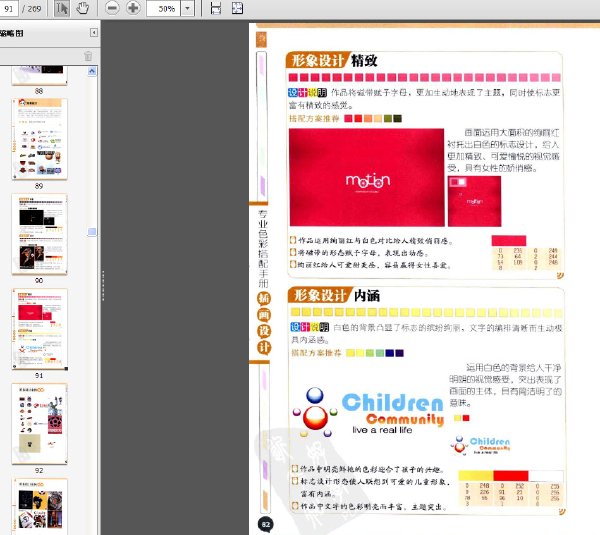600x535 pixels.
Task: Open the page 88 thumbnail at top
Action: tap(39, 75)
